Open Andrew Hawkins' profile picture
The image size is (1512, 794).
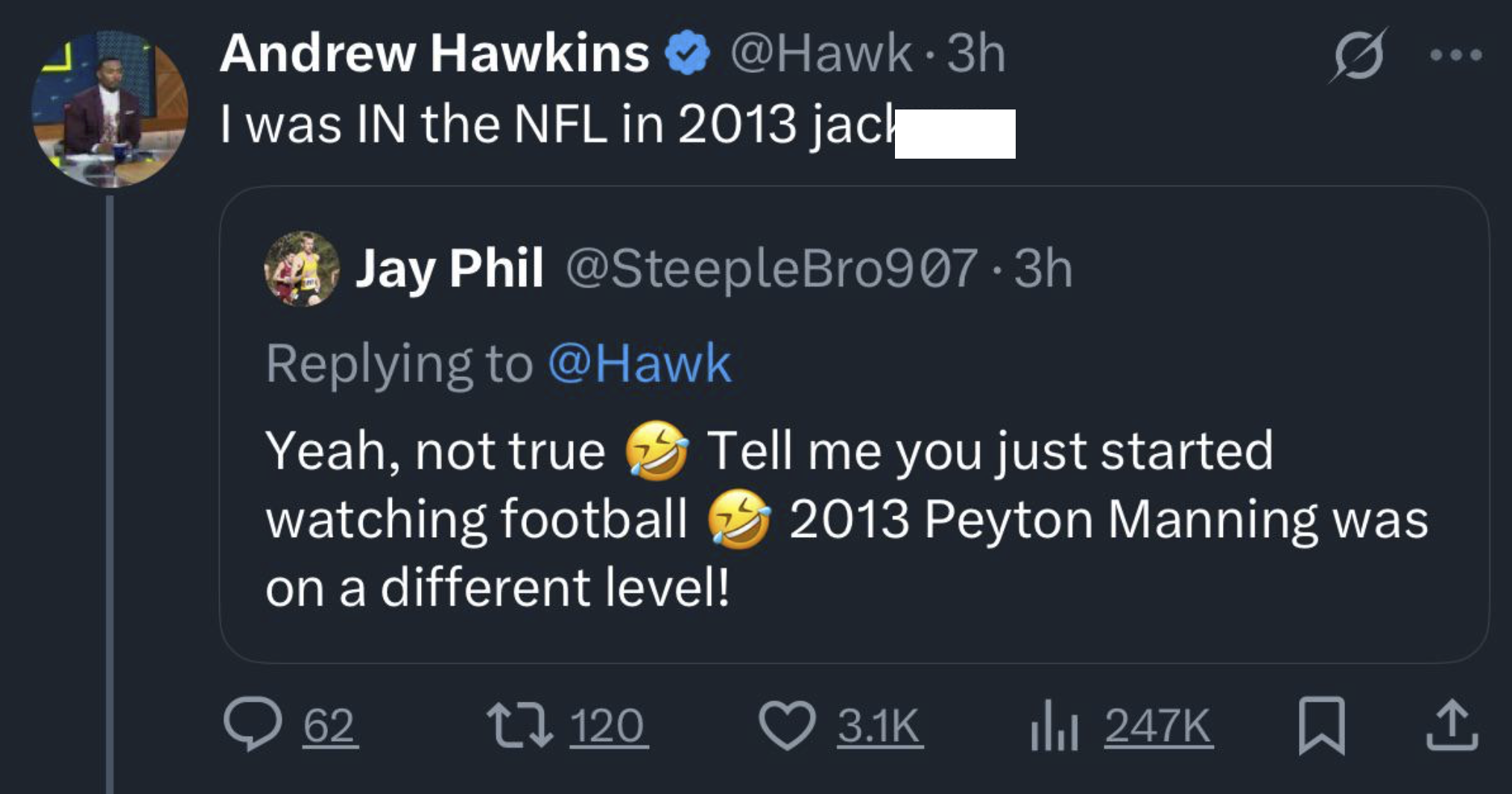click(110, 109)
